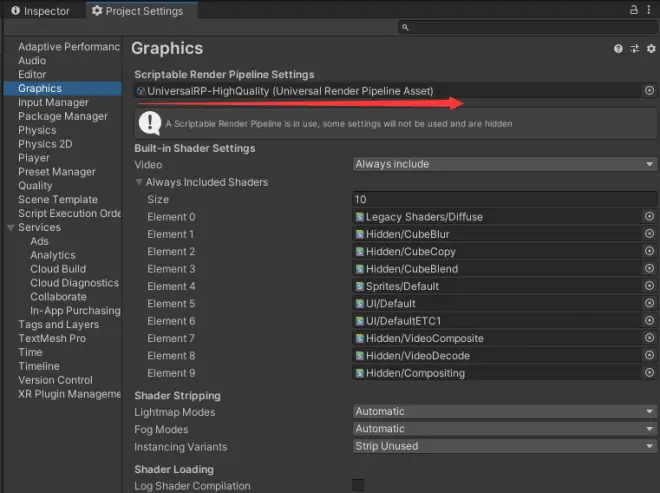This screenshot has width=660, height=493.
Task: Open the Ads service settings
Action: 39,241
